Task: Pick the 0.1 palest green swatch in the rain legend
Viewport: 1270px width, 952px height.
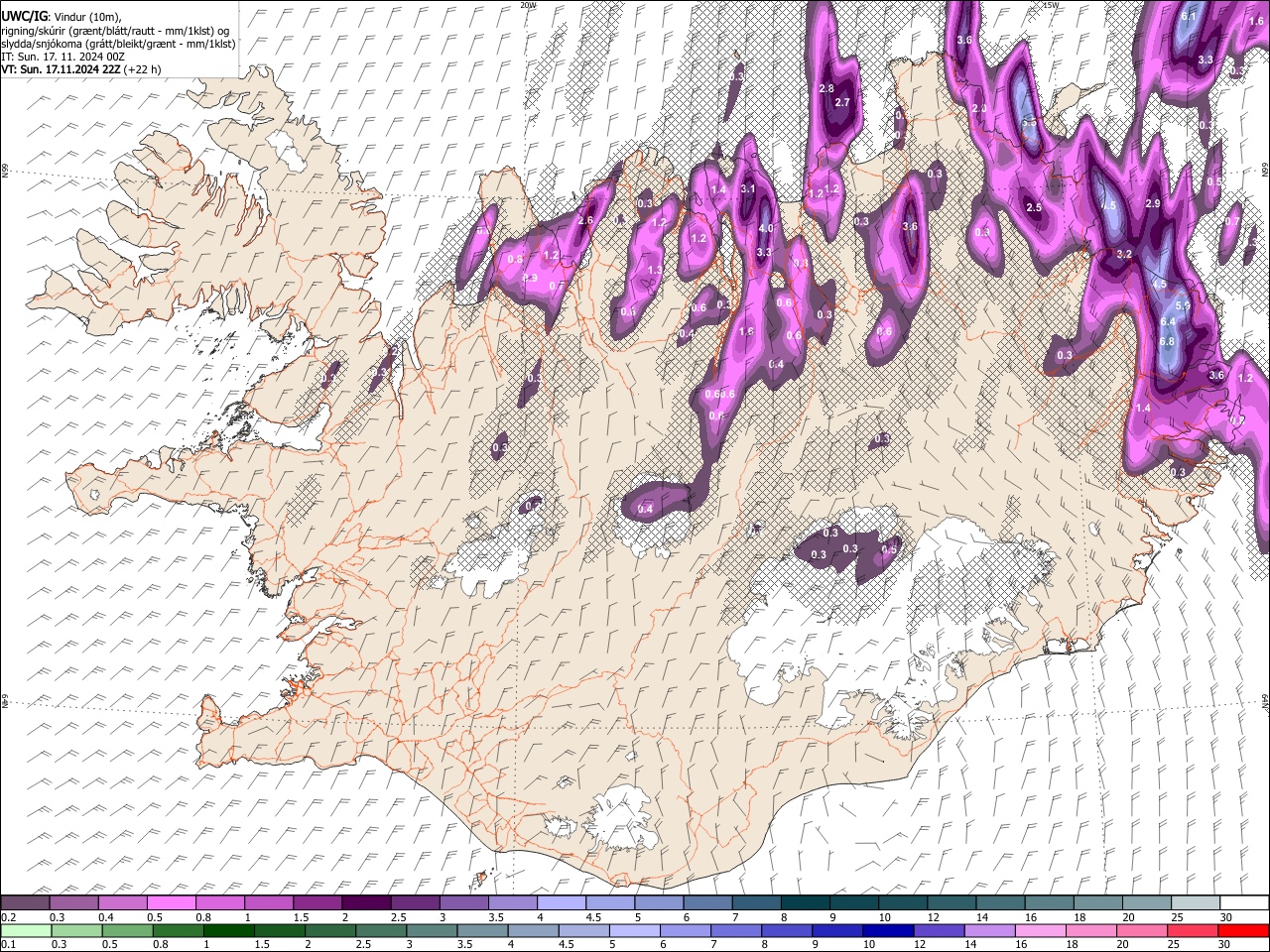Action: tap(26, 930)
